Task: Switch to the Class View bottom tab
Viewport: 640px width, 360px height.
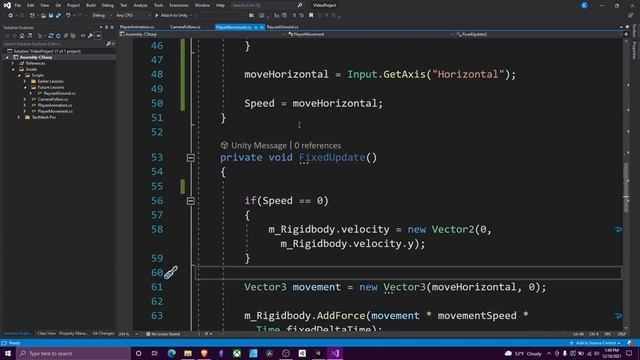Action: (x=46, y=333)
